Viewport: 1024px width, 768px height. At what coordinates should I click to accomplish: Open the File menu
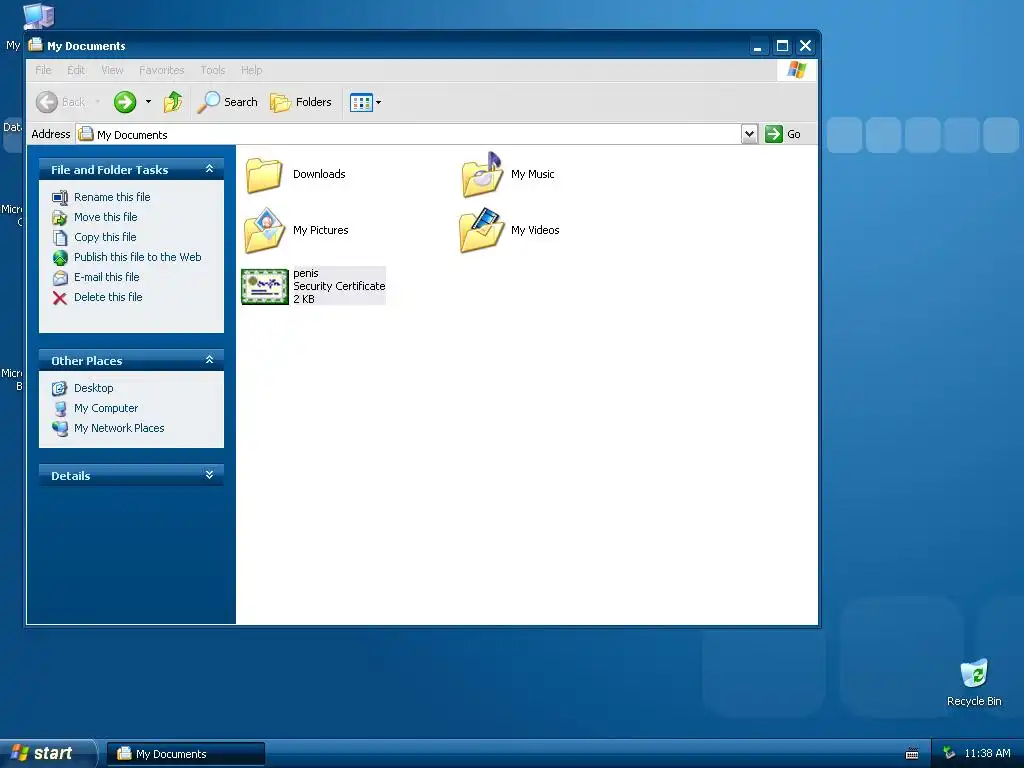click(x=43, y=70)
